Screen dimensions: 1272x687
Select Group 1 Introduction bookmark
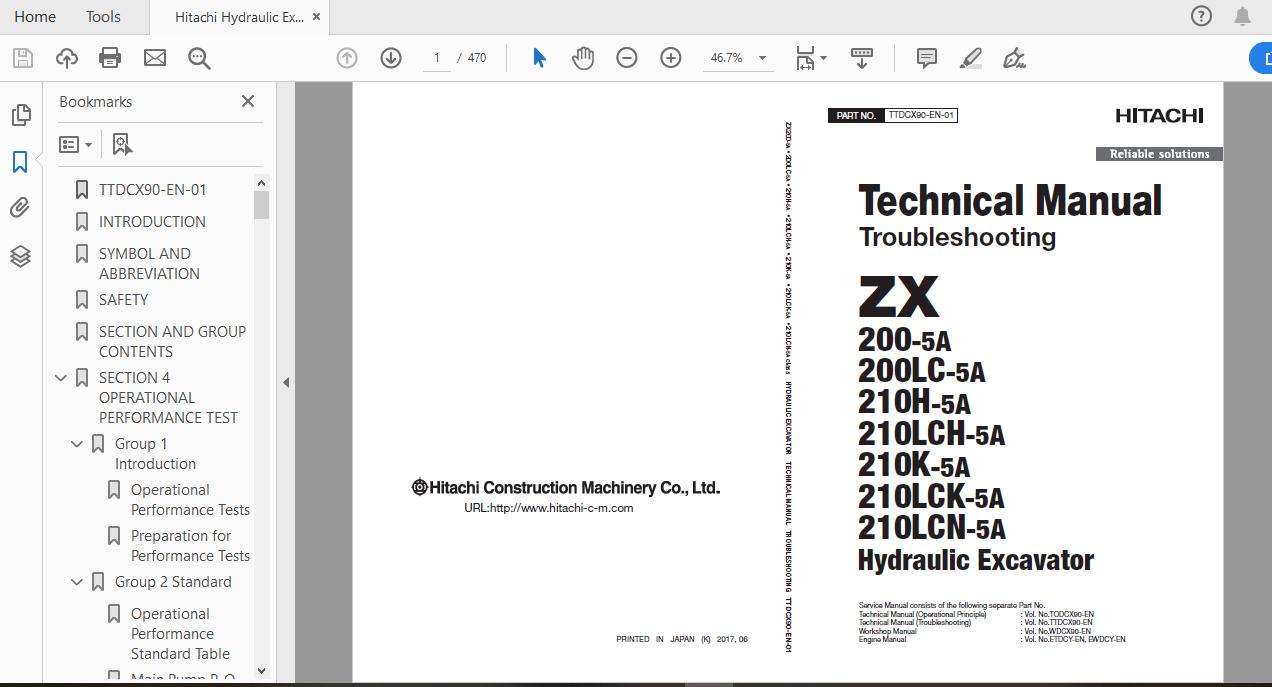point(155,453)
